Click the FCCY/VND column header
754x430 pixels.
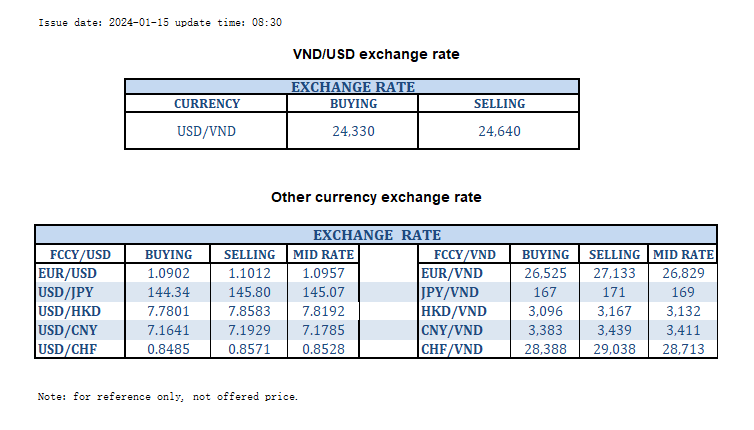(466, 254)
